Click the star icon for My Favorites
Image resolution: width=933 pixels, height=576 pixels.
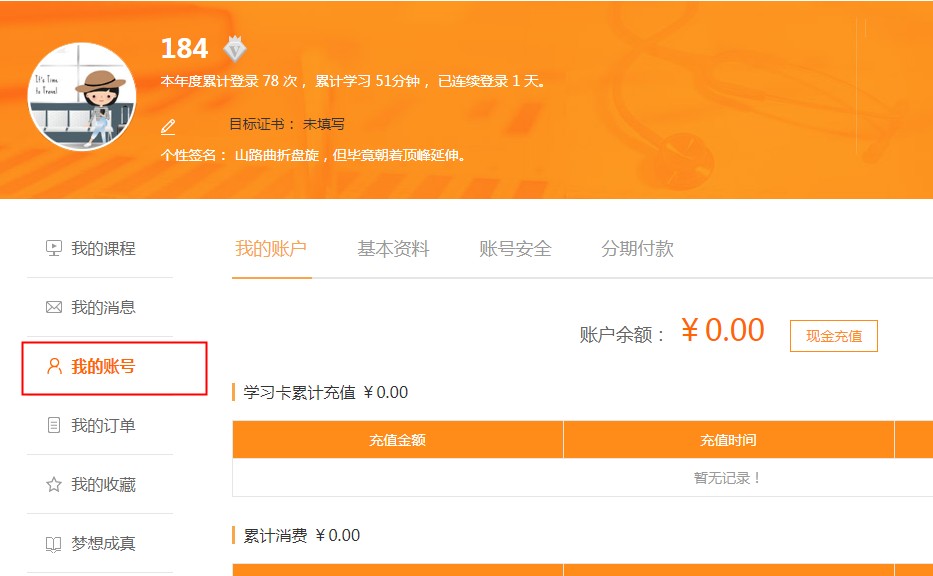point(54,484)
